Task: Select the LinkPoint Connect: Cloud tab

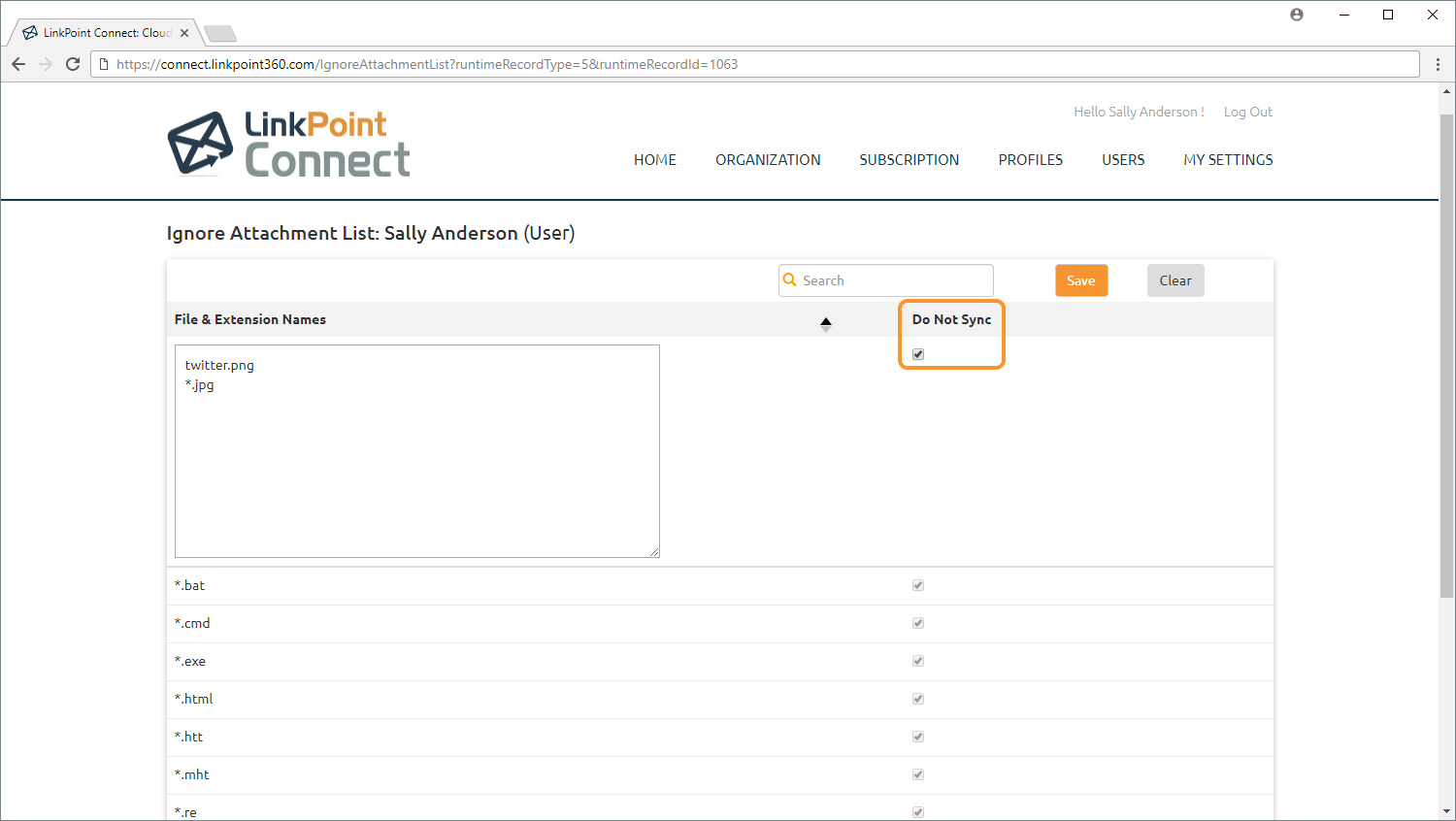Action: [x=105, y=33]
